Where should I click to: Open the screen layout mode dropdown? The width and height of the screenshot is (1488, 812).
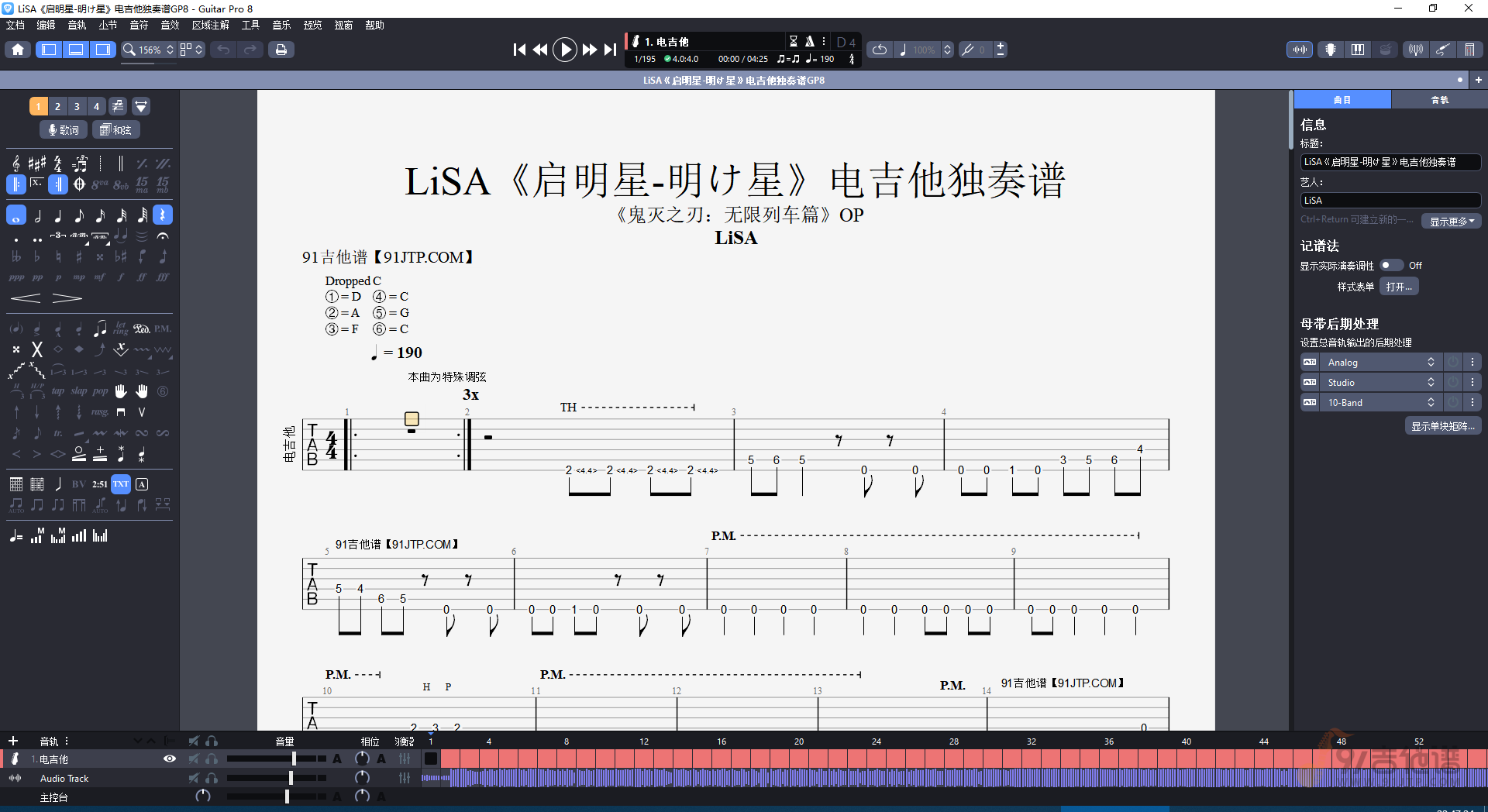tap(191, 50)
